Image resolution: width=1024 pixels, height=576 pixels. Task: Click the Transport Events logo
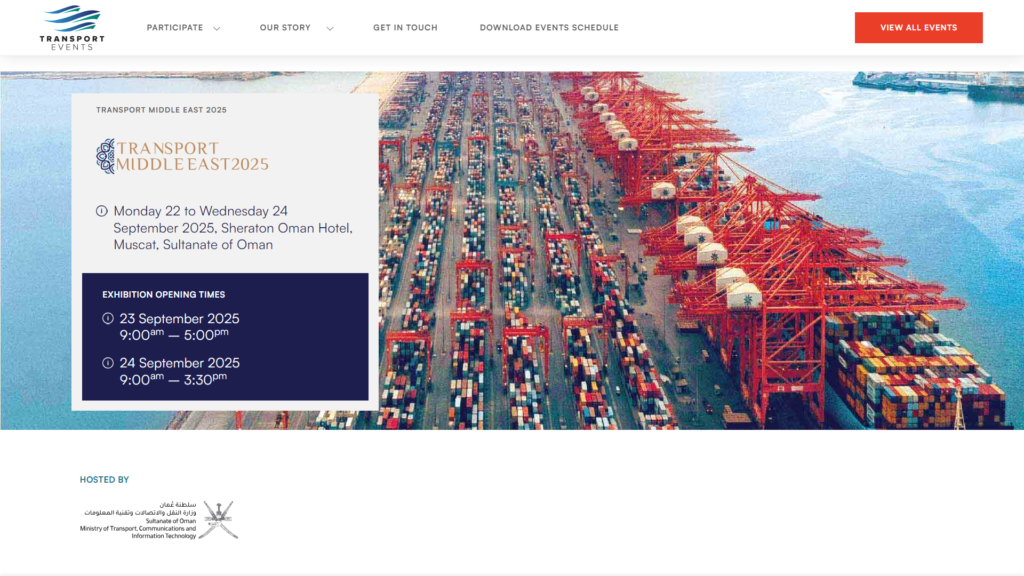click(72, 27)
